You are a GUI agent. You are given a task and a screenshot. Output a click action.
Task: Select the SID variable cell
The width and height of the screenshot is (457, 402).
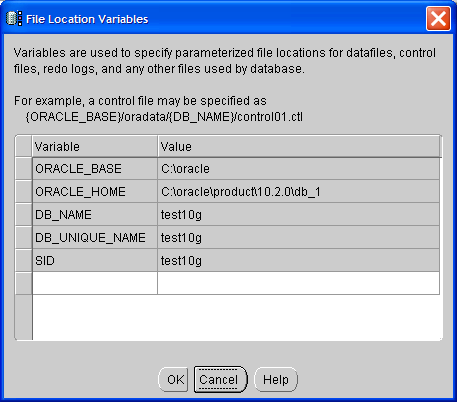pyautogui.click(x=95, y=261)
